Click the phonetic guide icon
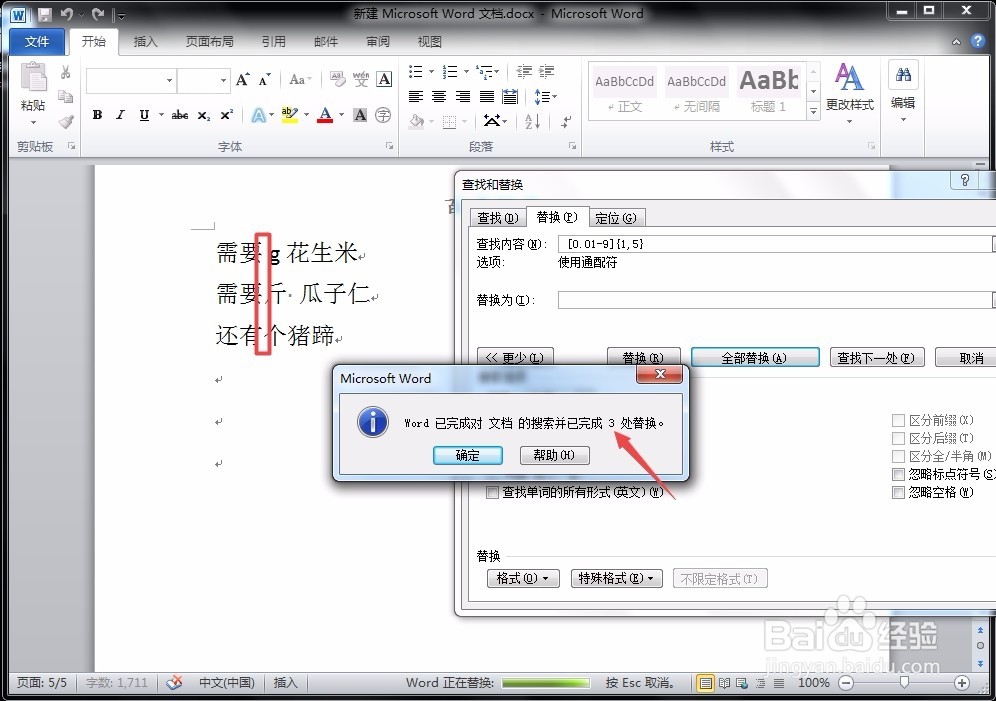The height and width of the screenshot is (701, 996). (361, 79)
